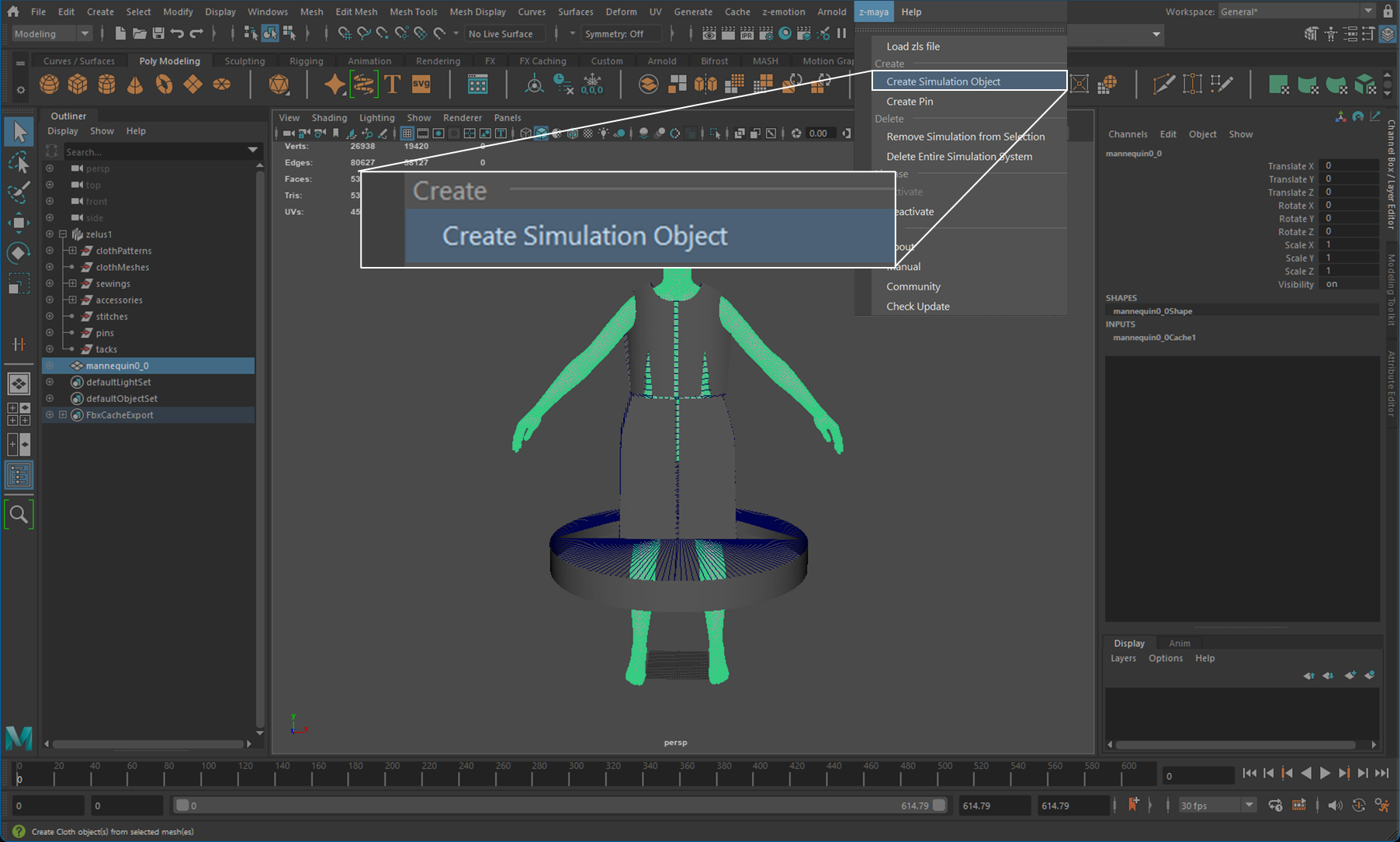Choose Load zls file menu entry
Image resolution: width=1400 pixels, height=842 pixels.
(x=913, y=47)
